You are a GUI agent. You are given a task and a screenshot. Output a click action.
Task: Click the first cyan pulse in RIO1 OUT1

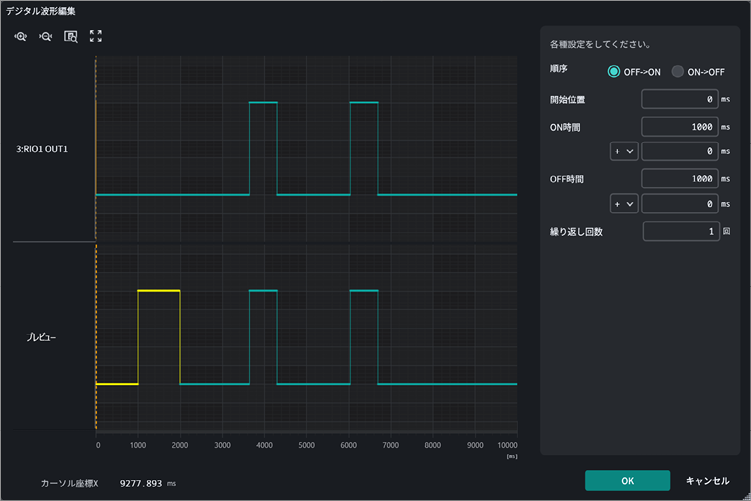tap(263, 148)
